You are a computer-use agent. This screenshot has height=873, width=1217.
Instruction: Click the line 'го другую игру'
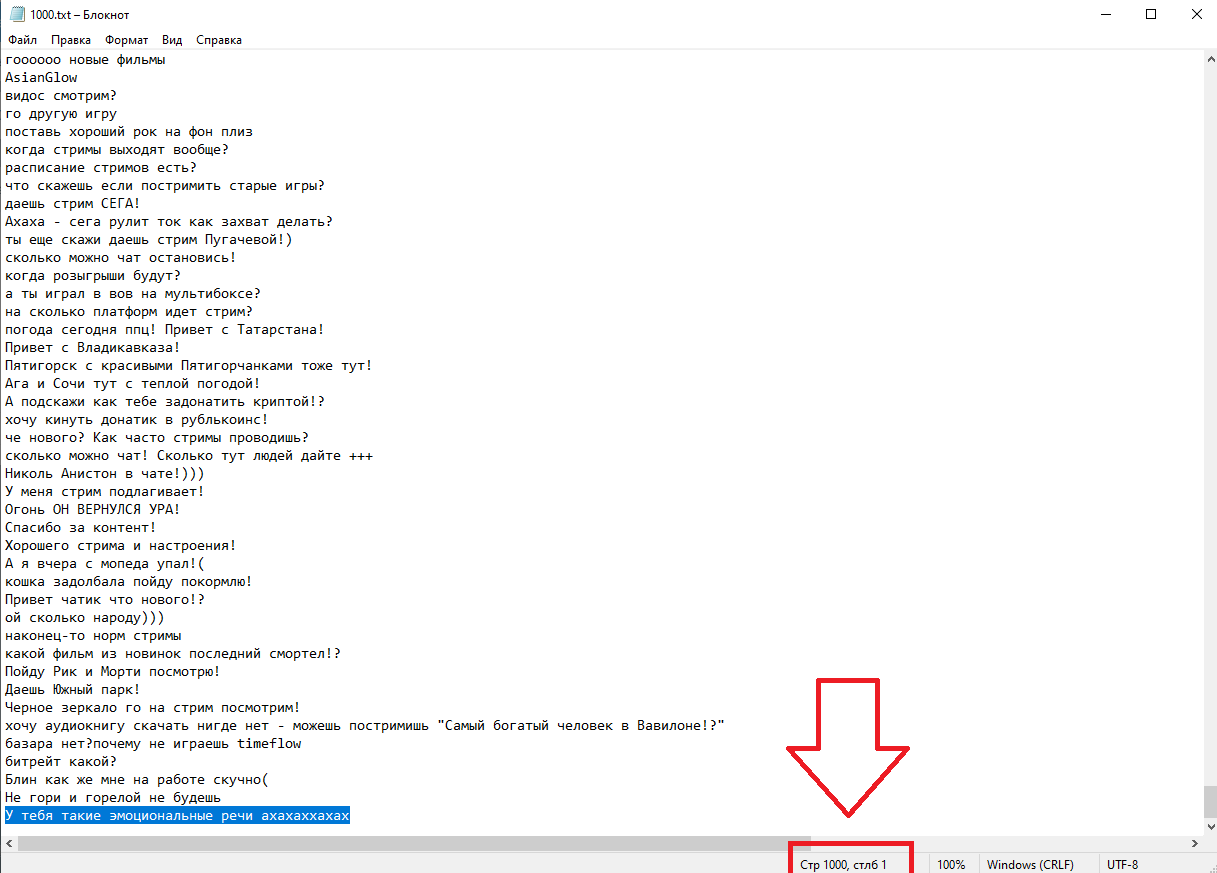tap(61, 113)
